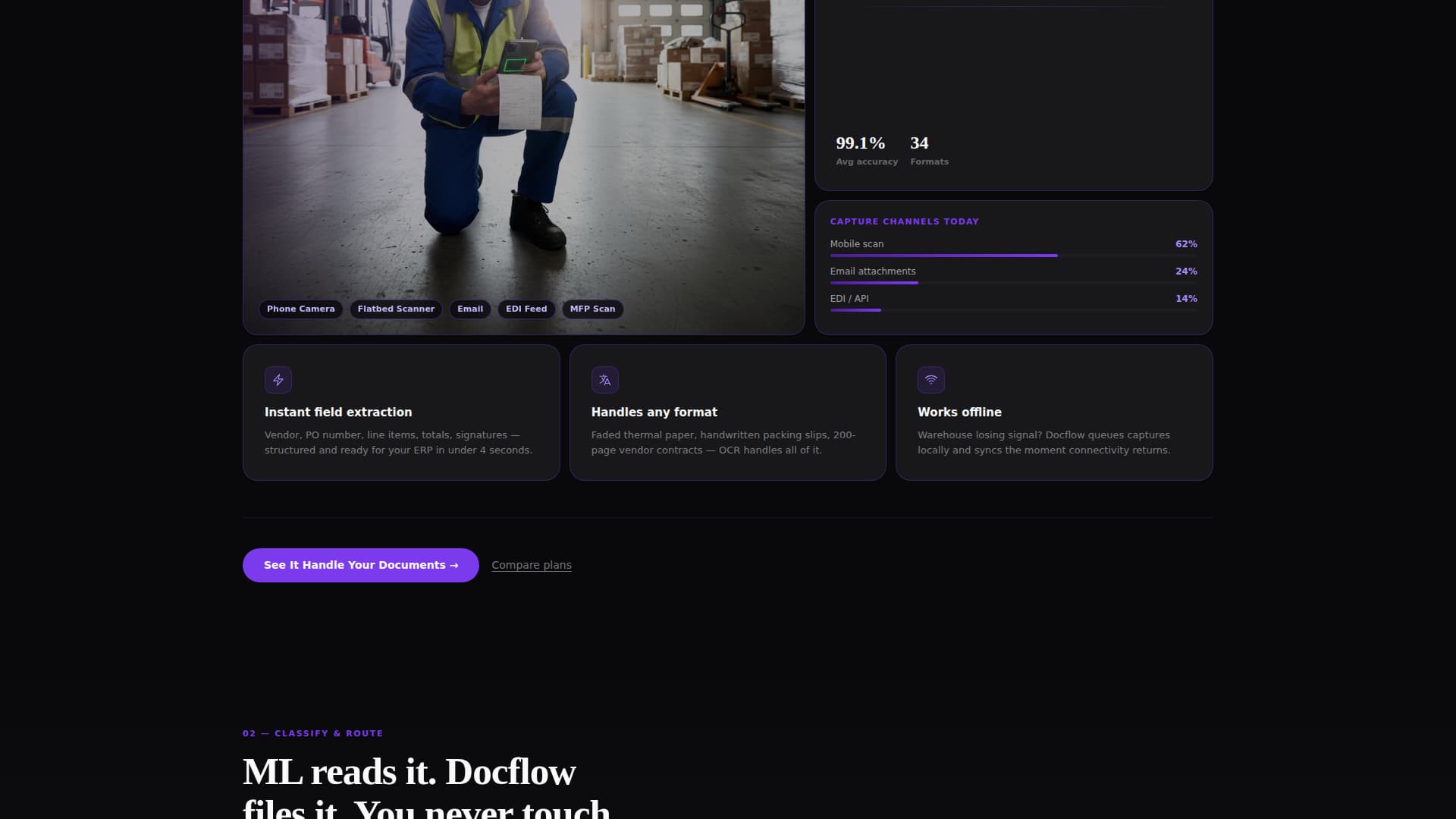Click the EDI / API progress bar
The width and height of the screenshot is (1456, 819).
coord(1014,310)
